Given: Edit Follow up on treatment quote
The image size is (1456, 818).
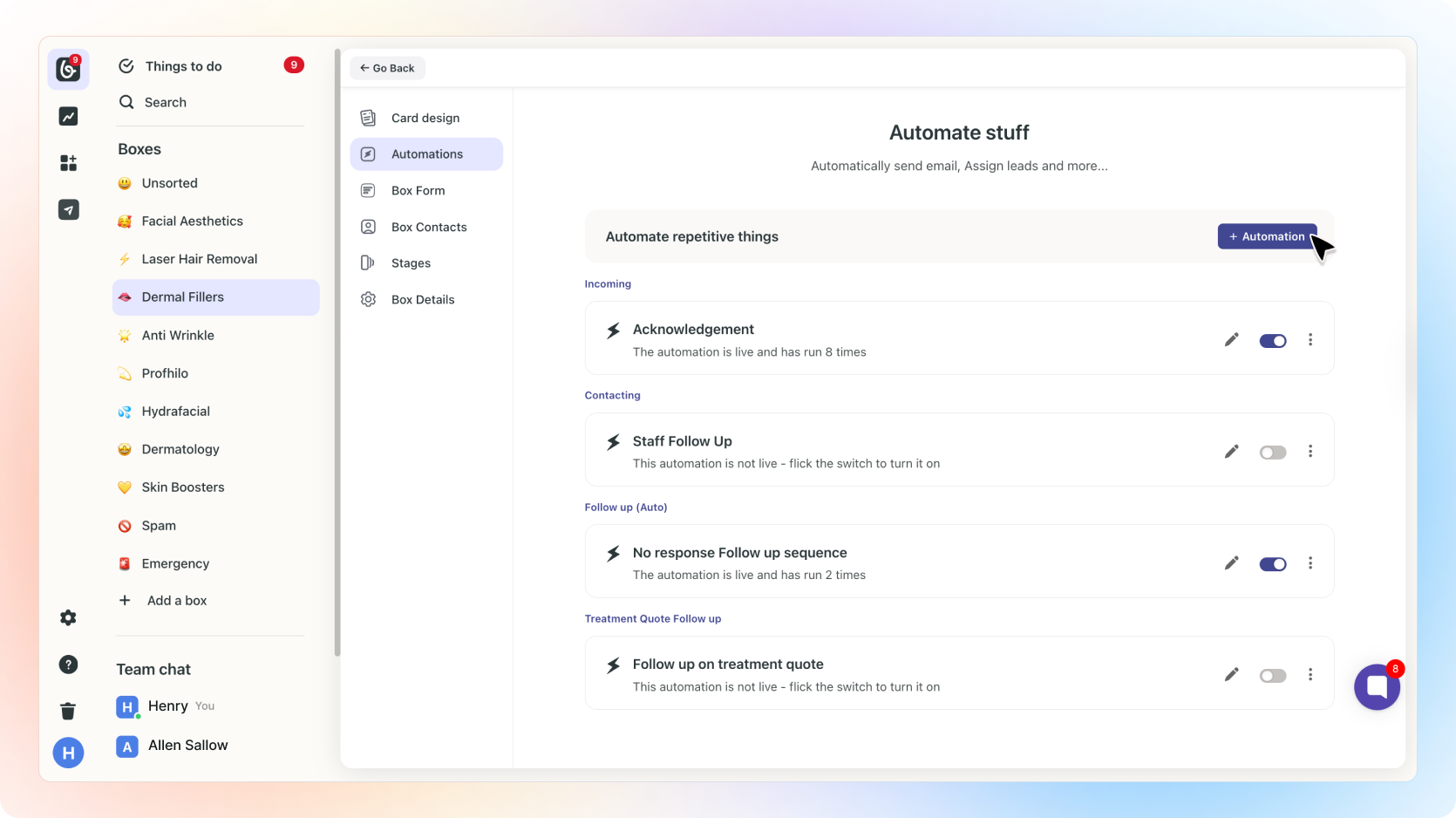Looking at the screenshot, I should pos(1231,674).
